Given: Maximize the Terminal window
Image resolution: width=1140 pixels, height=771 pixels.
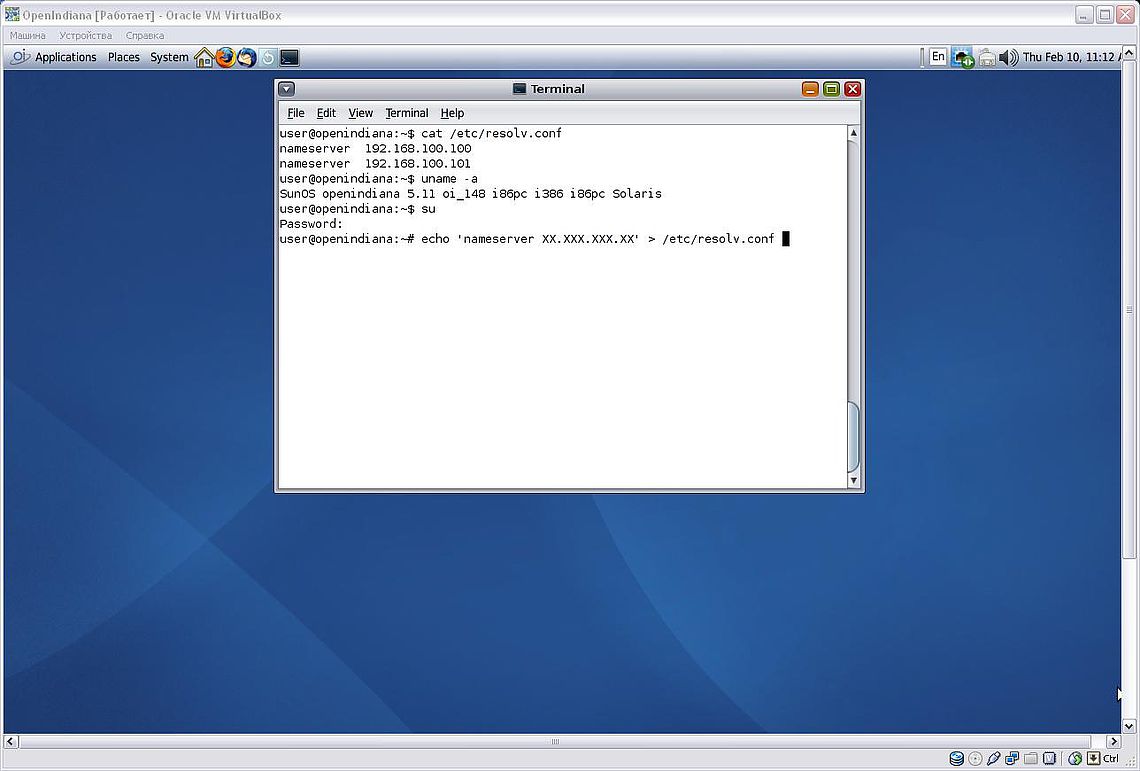Looking at the screenshot, I should coord(831,89).
